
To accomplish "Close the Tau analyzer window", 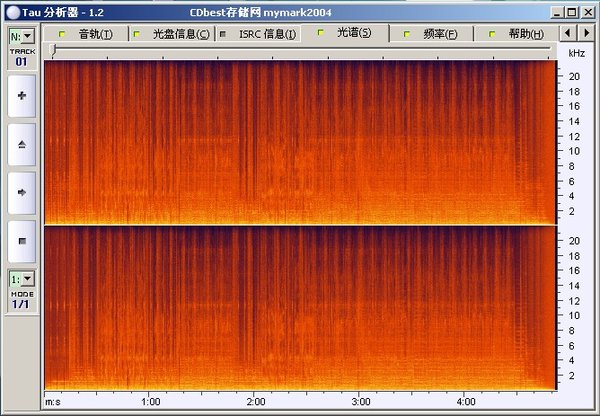I will pos(587,13).
